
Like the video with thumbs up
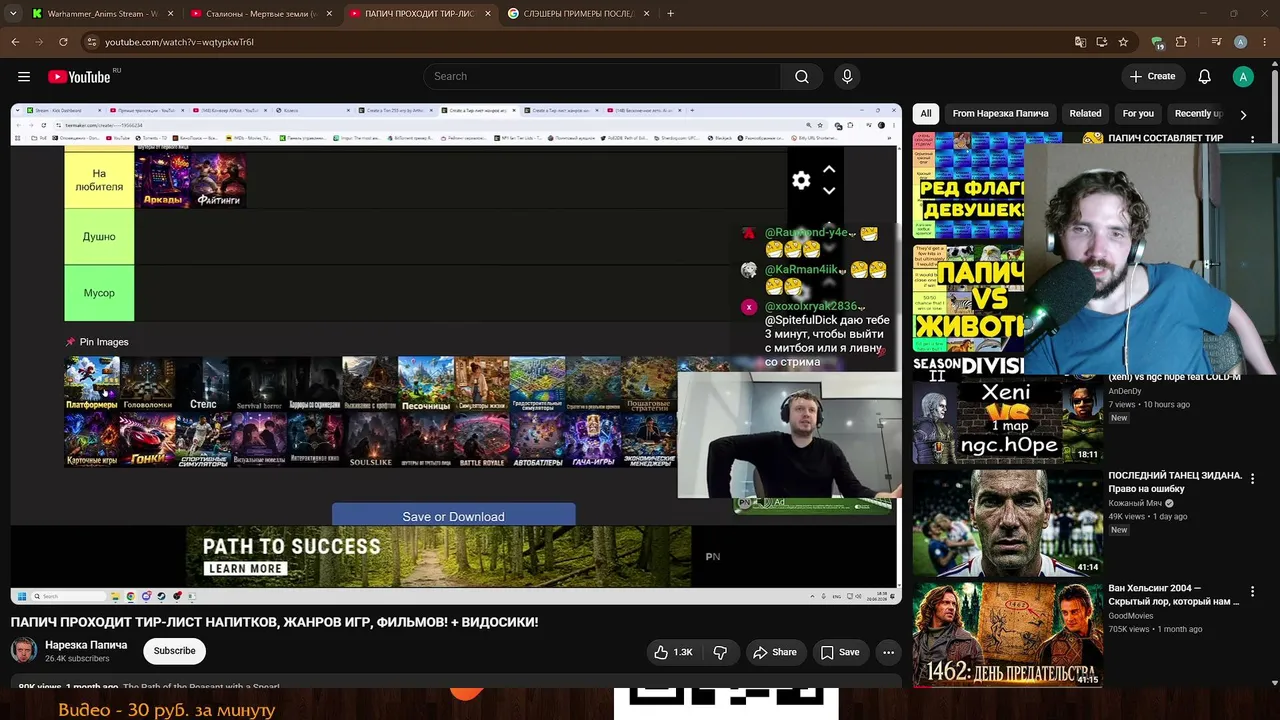click(x=674, y=652)
